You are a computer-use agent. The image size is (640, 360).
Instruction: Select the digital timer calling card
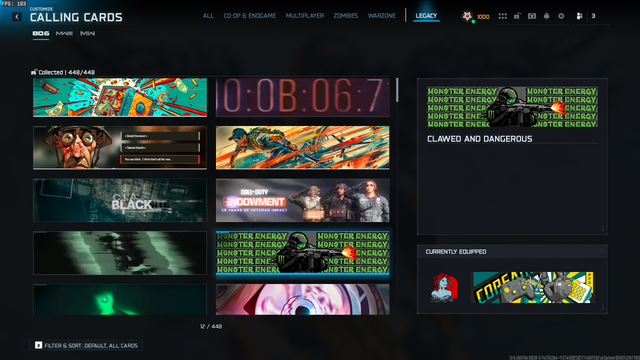coord(302,98)
